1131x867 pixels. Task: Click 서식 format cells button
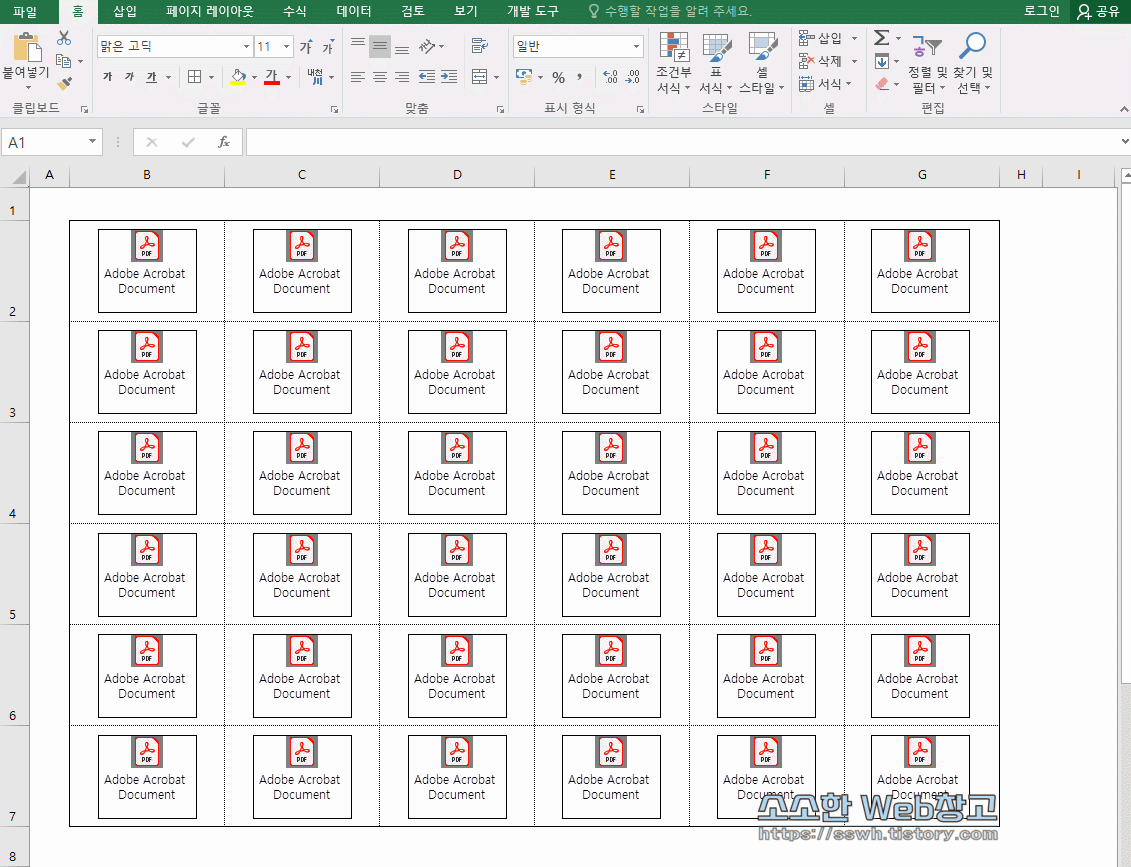pyautogui.click(x=826, y=84)
